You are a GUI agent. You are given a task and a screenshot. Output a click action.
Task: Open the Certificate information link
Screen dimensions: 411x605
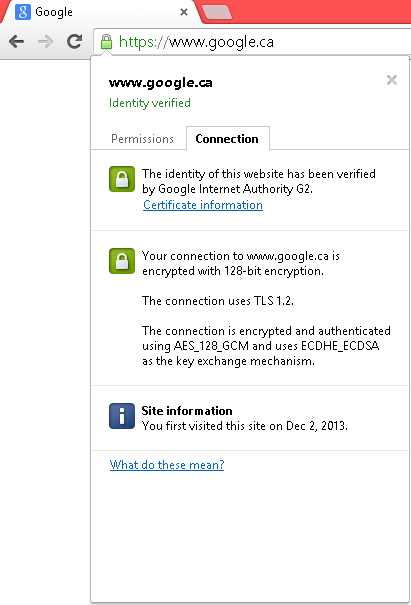click(203, 205)
